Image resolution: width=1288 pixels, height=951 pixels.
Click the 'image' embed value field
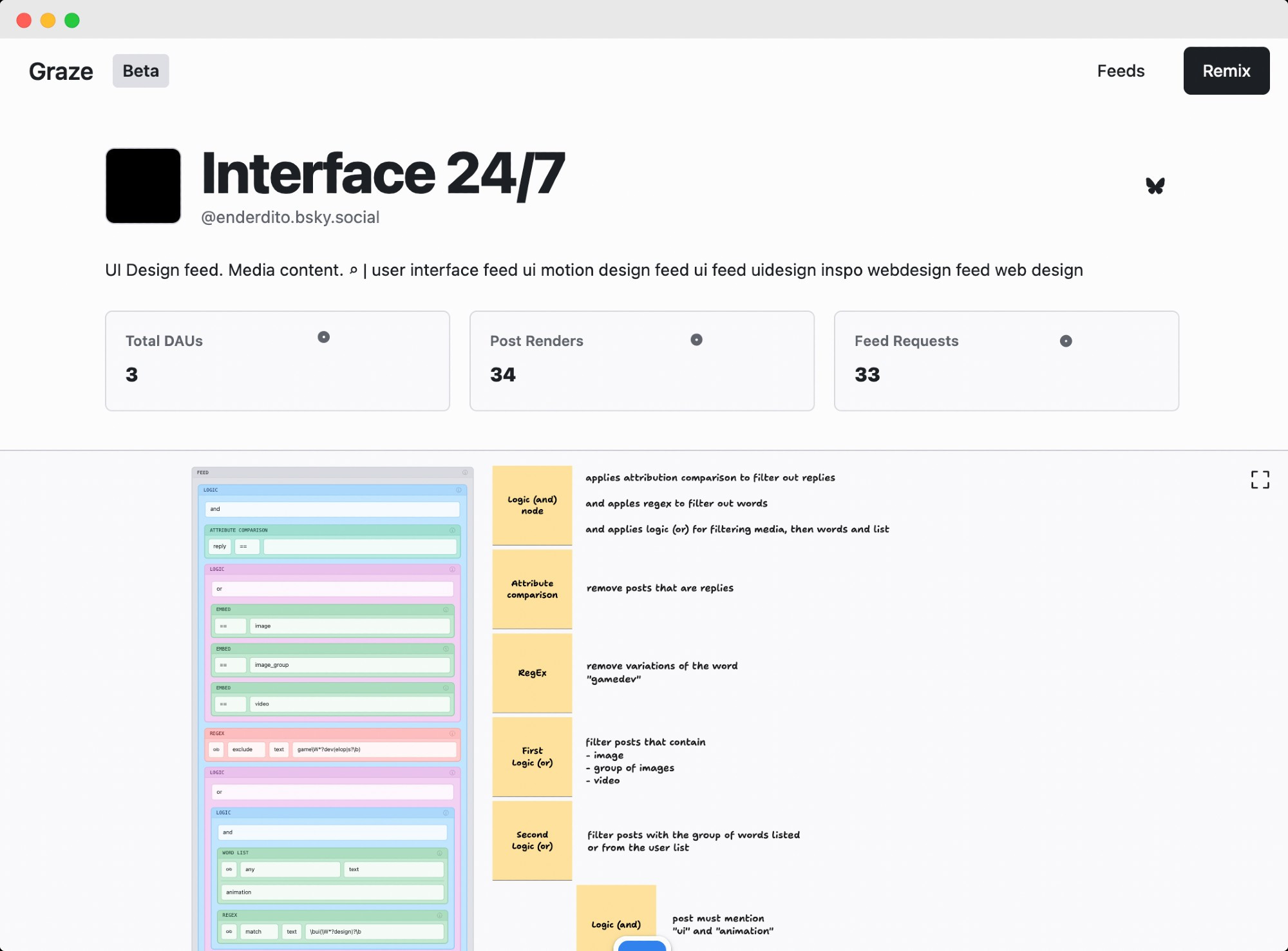[350, 626]
